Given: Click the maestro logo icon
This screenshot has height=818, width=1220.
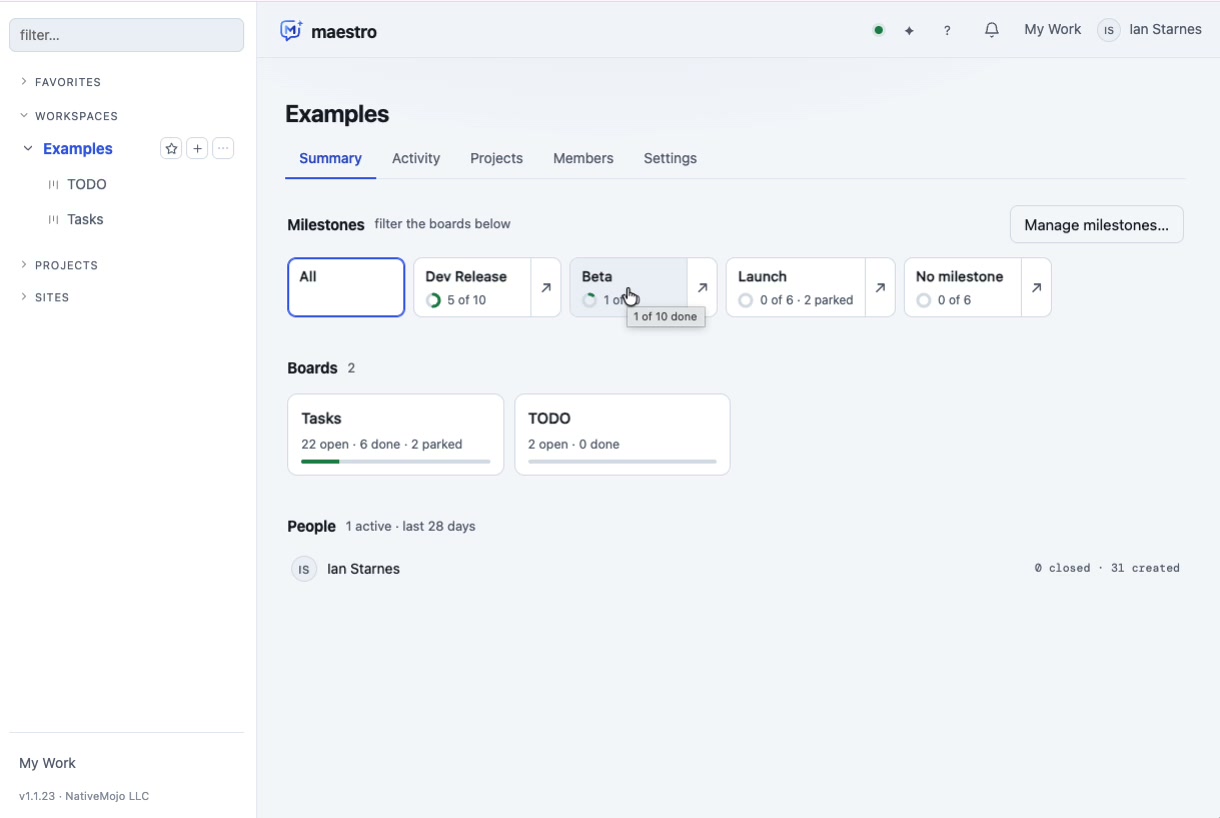Looking at the screenshot, I should point(291,31).
